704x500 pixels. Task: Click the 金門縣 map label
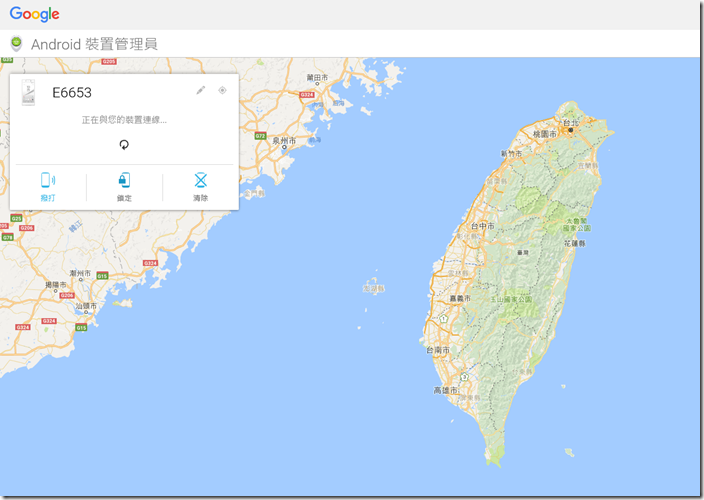[255, 193]
